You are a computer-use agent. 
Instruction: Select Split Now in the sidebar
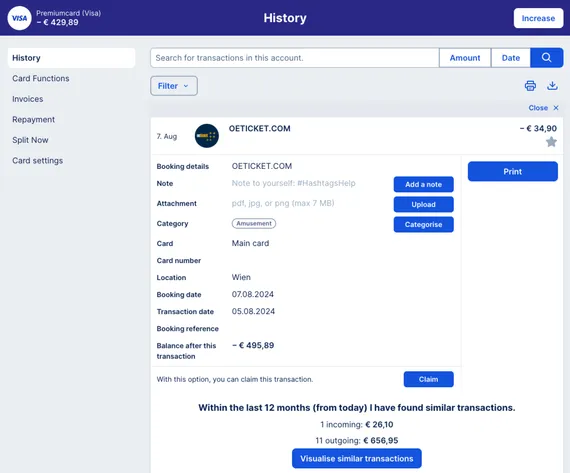30,140
